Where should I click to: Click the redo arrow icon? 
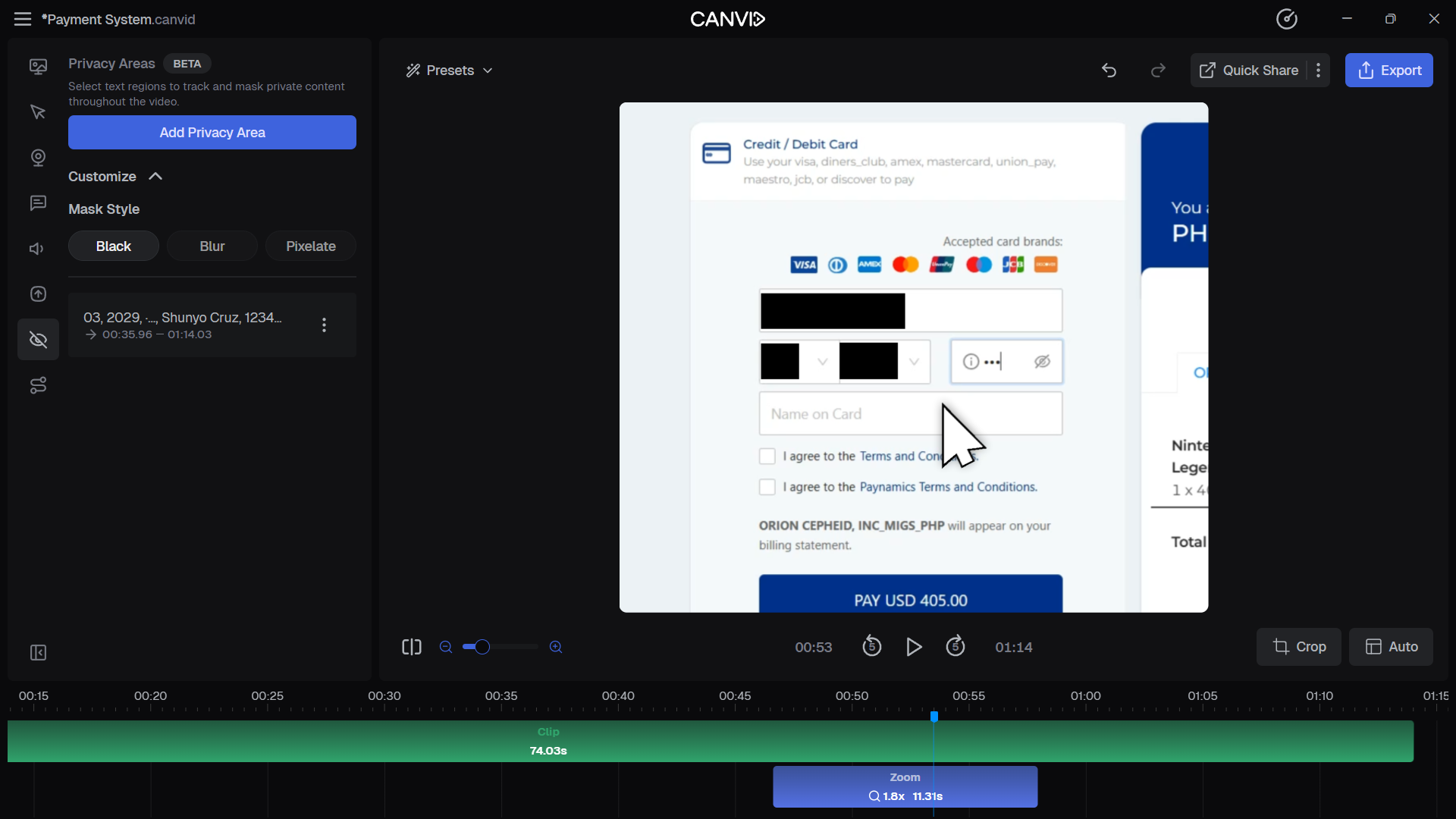point(1158,71)
